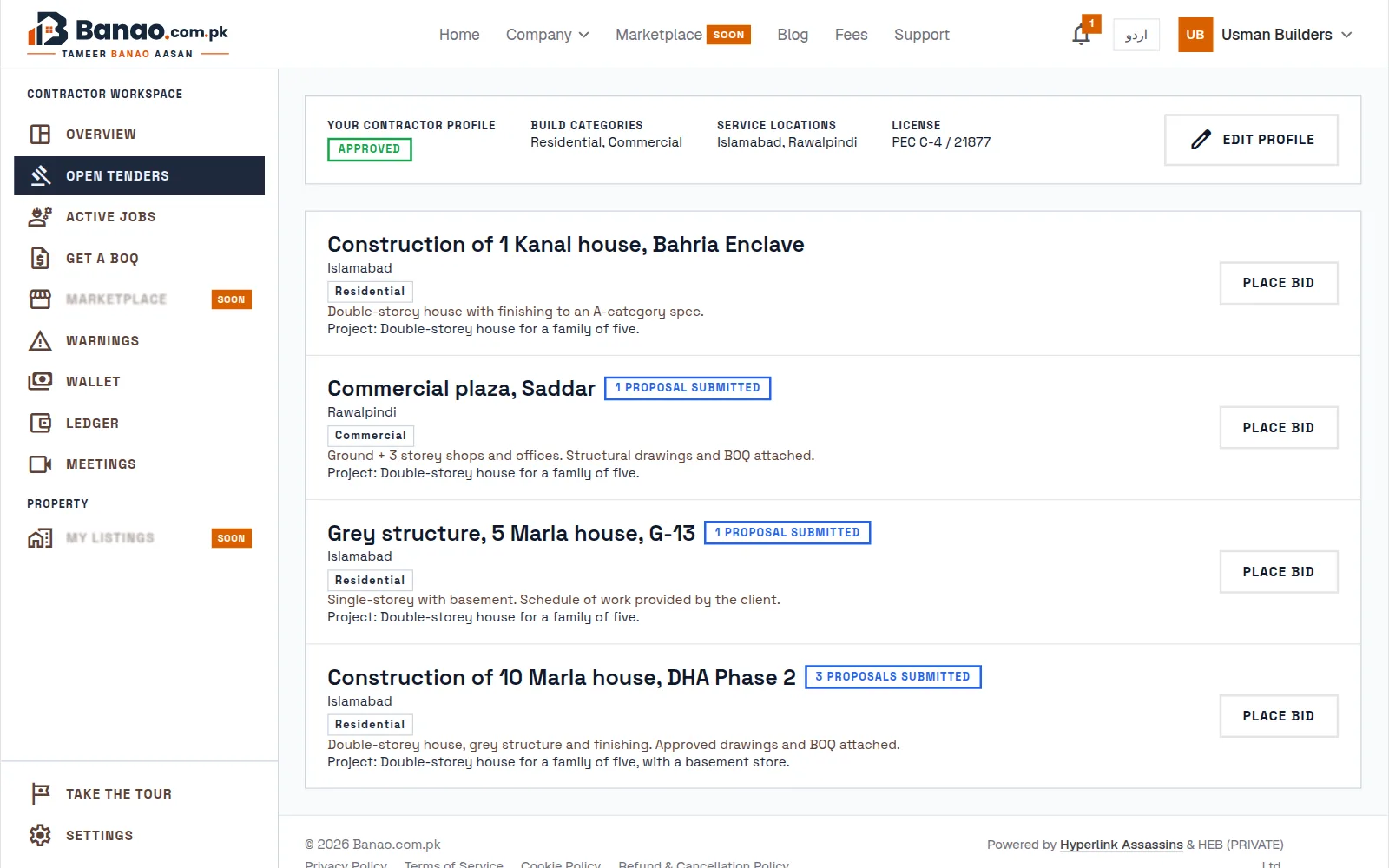This screenshot has height=868, width=1389.
Task: Open the notifications bell
Action: (x=1081, y=35)
